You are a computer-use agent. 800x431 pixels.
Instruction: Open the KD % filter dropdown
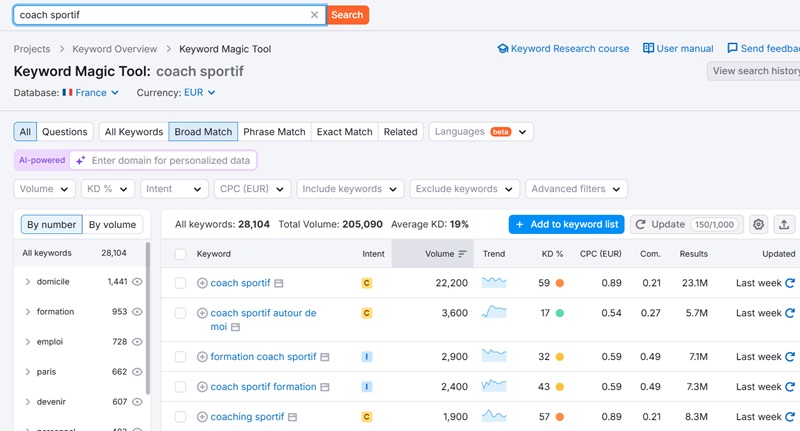pos(108,189)
